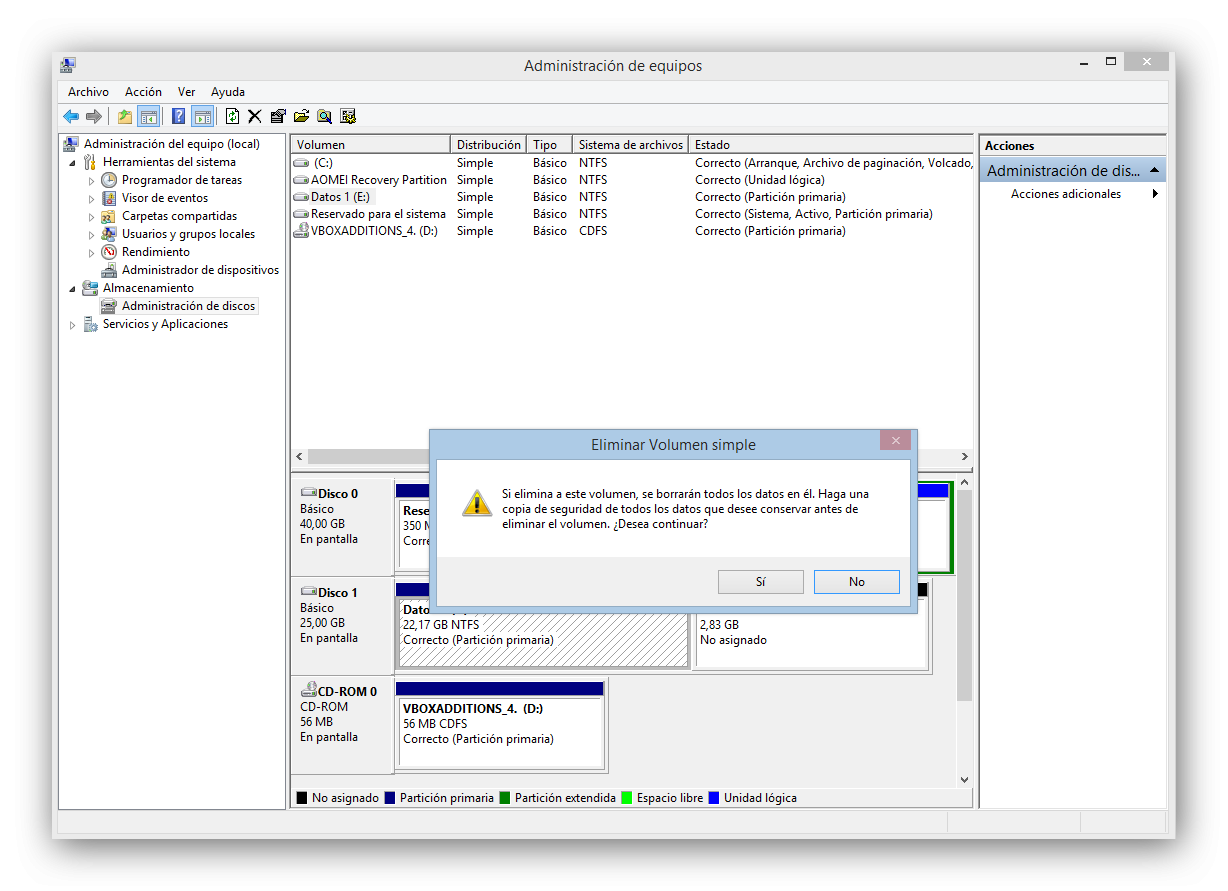Toggle the show/hide console tree icon

click(x=148, y=116)
